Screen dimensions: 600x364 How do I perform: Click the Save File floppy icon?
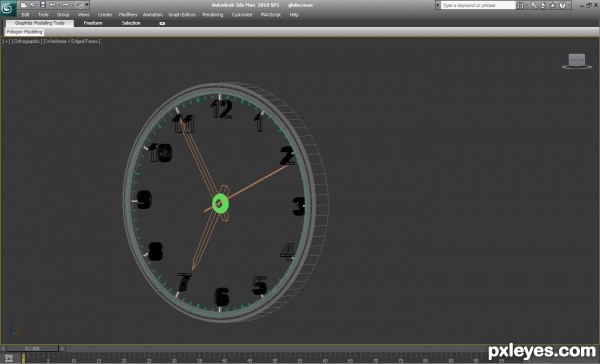(43, 5)
